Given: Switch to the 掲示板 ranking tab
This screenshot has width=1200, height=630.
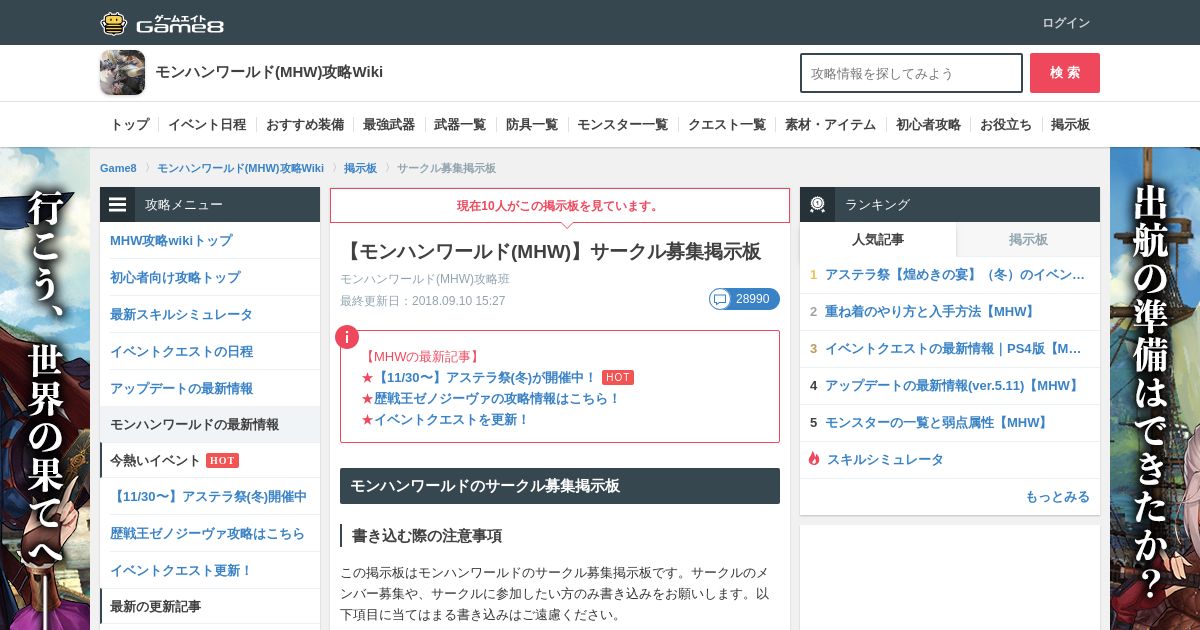Looking at the screenshot, I should tap(1028, 240).
